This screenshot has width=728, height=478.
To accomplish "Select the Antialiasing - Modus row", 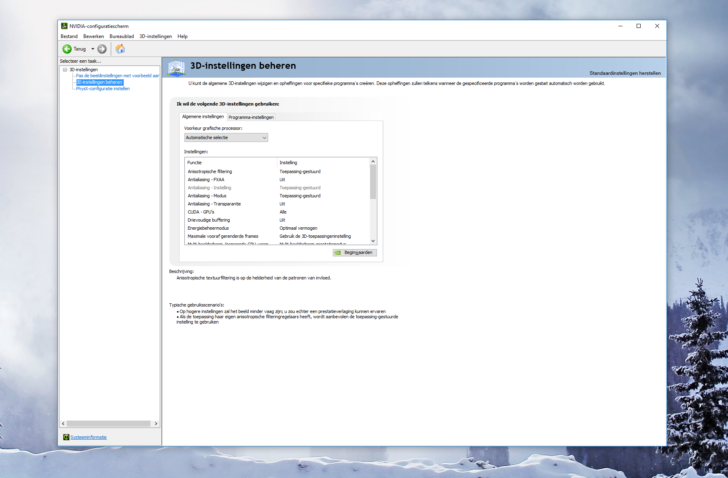I will 277,196.
